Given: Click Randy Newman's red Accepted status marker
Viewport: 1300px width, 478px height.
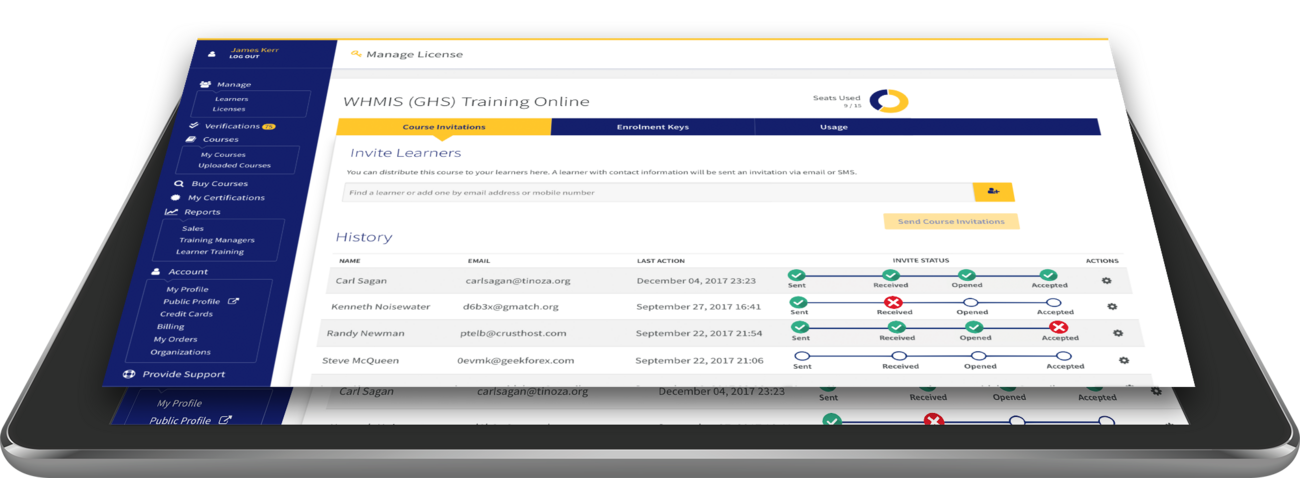Looking at the screenshot, I should coord(1058,328).
